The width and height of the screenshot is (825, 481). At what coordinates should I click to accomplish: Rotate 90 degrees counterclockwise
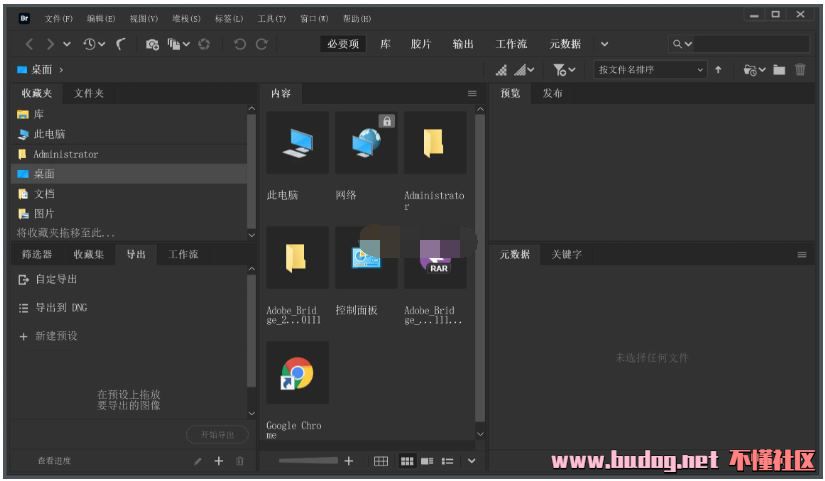click(240, 44)
